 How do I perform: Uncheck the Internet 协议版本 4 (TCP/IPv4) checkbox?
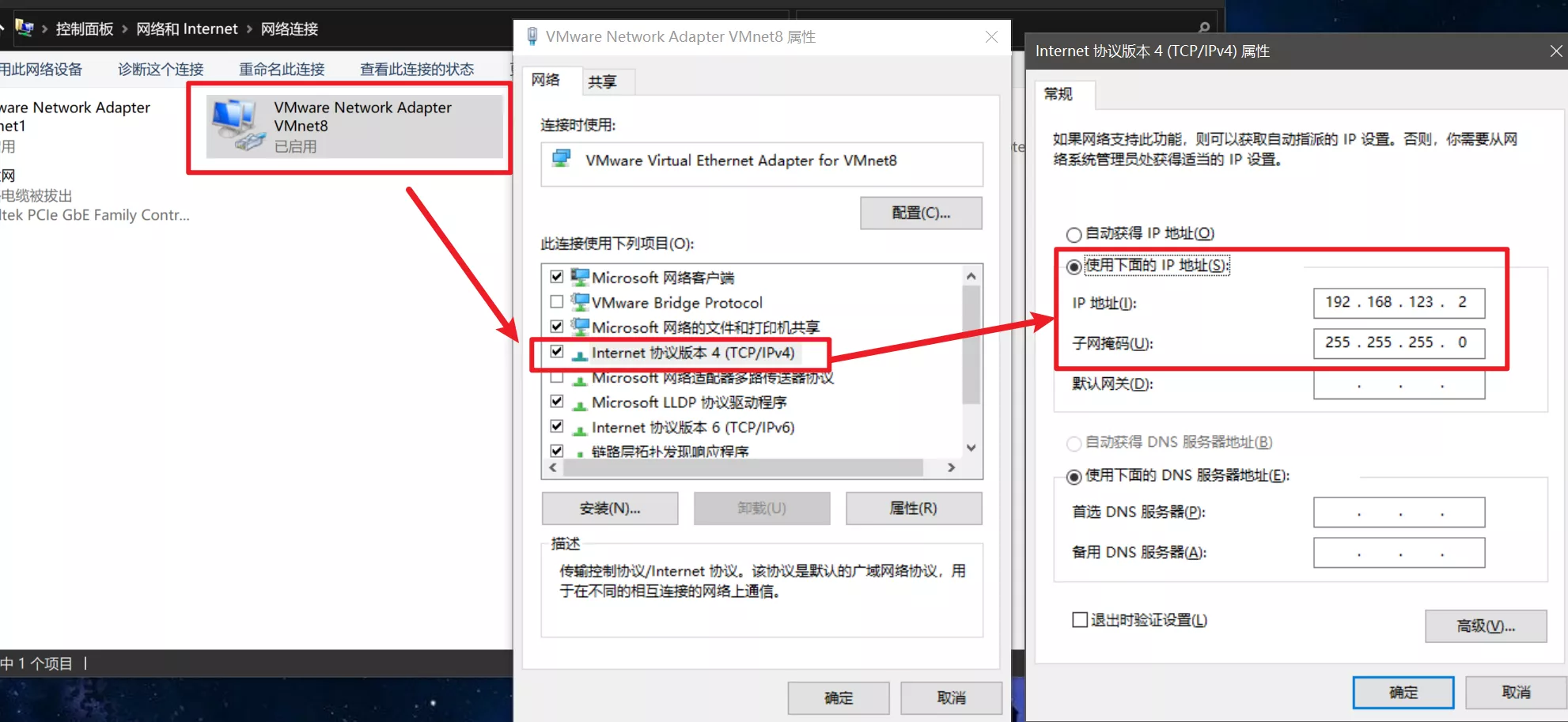557,351
